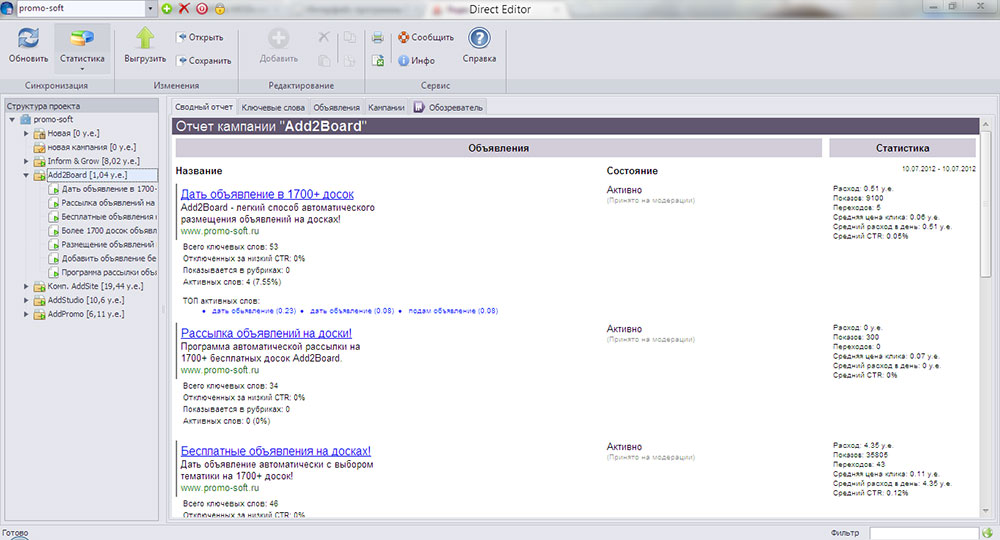Select новая кампания [0 у.е.] tree item
The image size is (1000, 540).
[92, 147]
